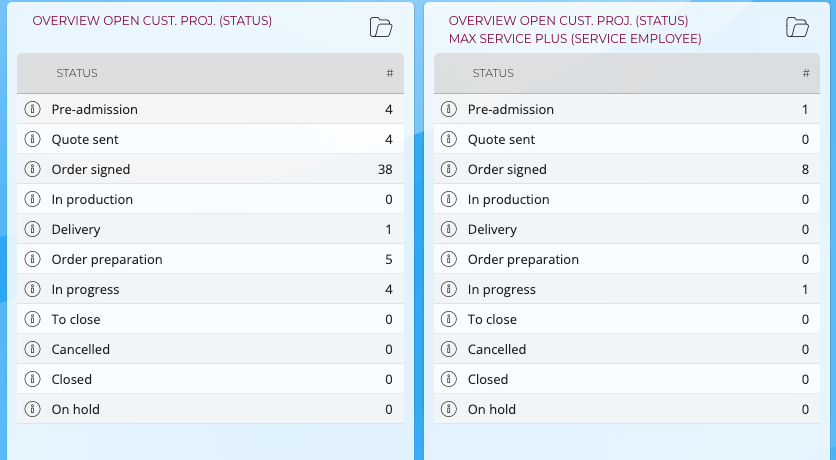The height and width of the screenshot is (460, 836).
Task: Click count 5 for Order preparation
Action: (389, 260)
